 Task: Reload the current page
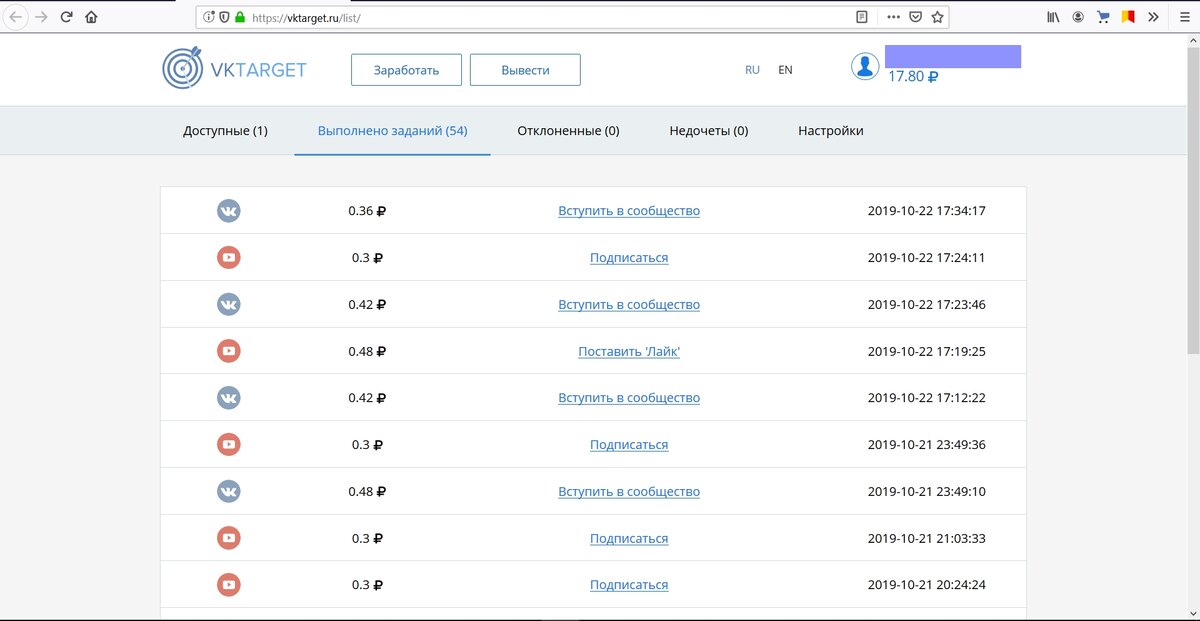click(x=66, y=17)
